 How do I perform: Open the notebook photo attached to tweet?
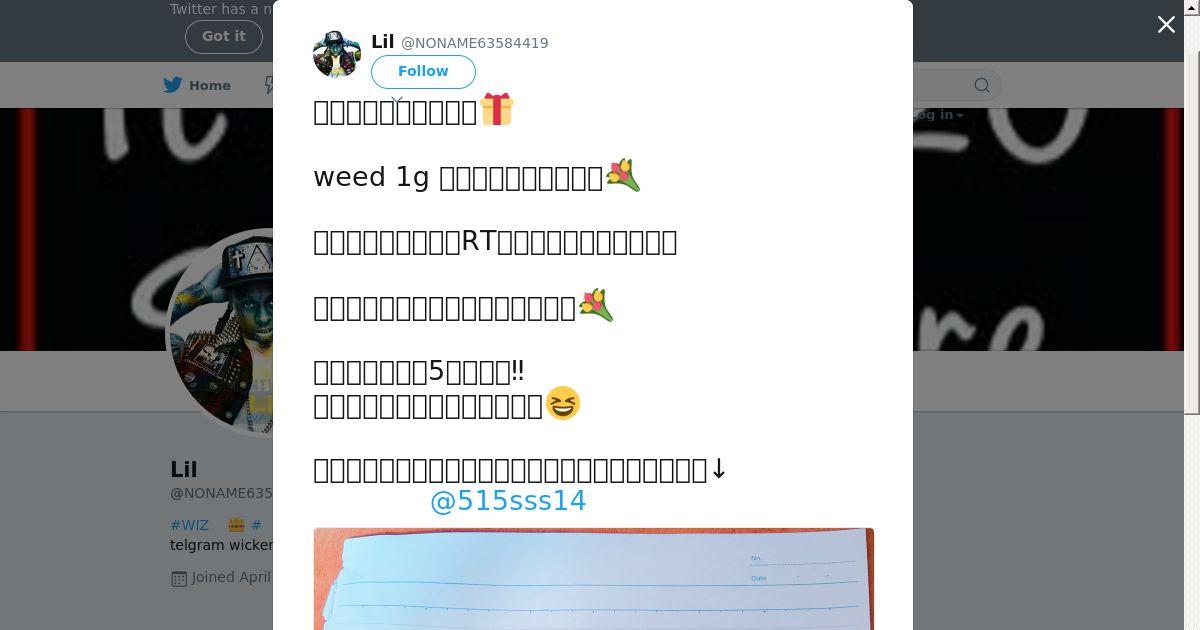[594, 579]
